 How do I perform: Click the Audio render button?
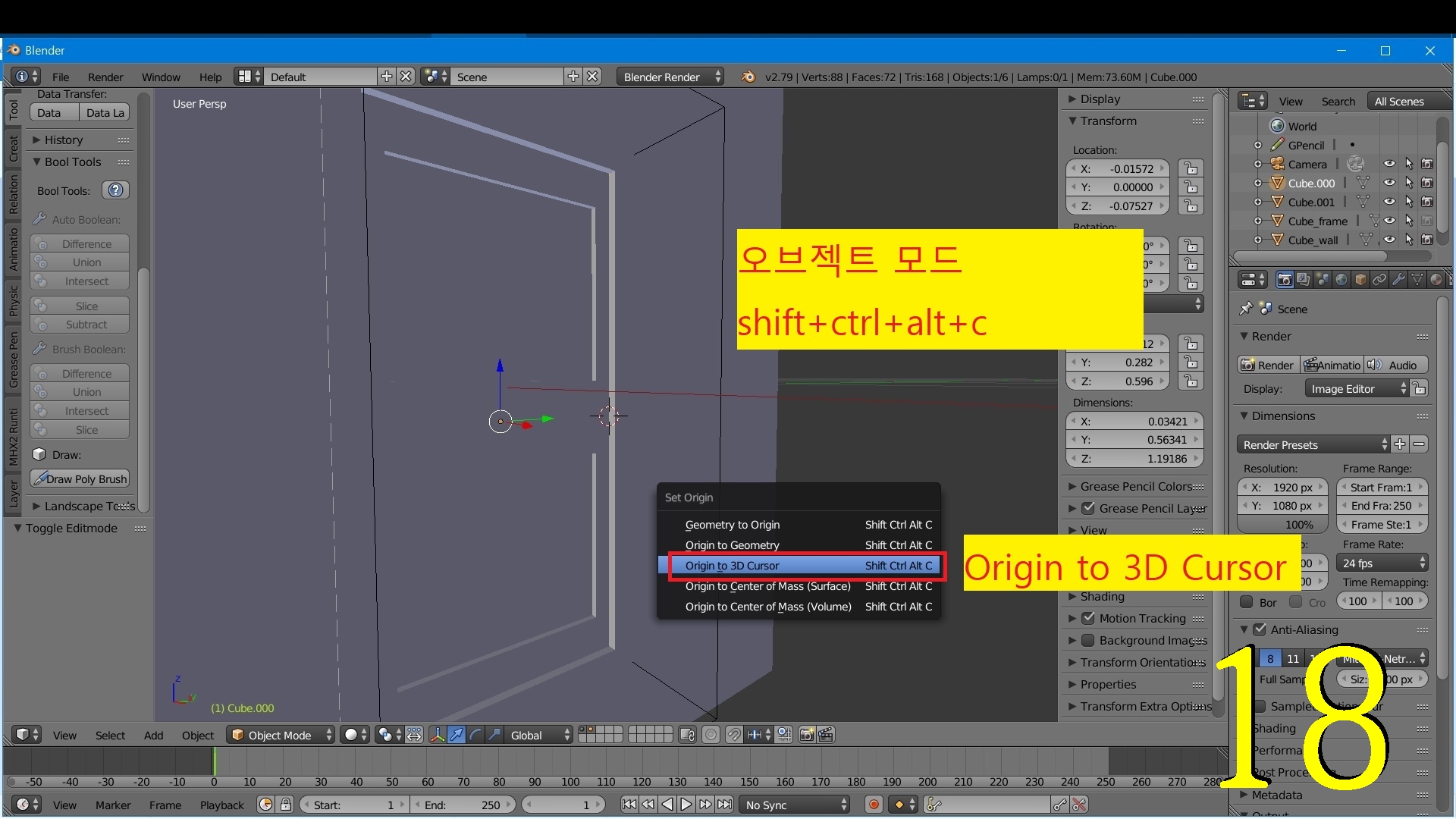pos(1395,366)
